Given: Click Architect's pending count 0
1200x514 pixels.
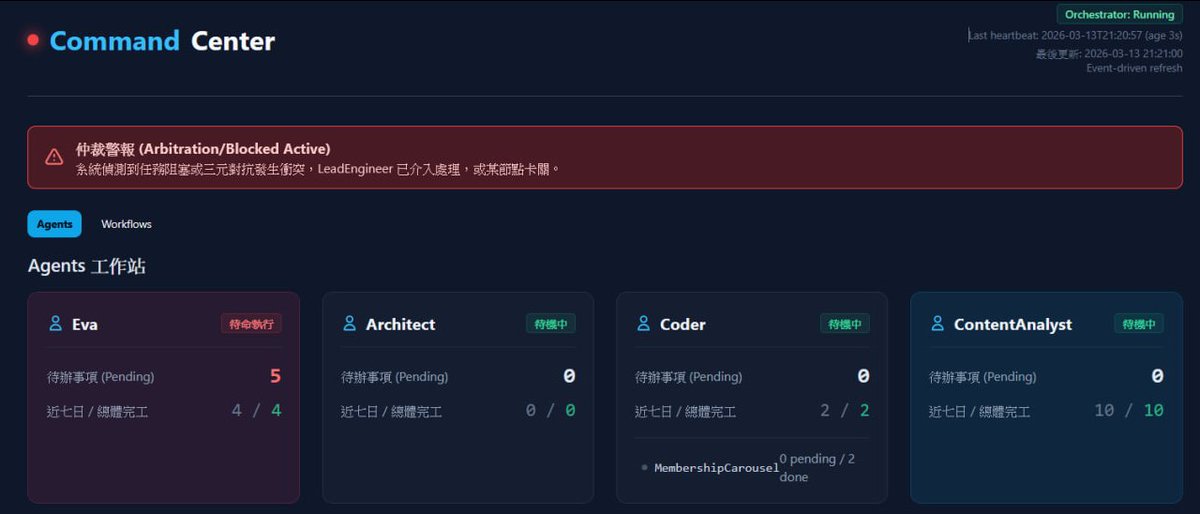Looking at the screenshot, I should pyautogui.click(x=569, y=377).
